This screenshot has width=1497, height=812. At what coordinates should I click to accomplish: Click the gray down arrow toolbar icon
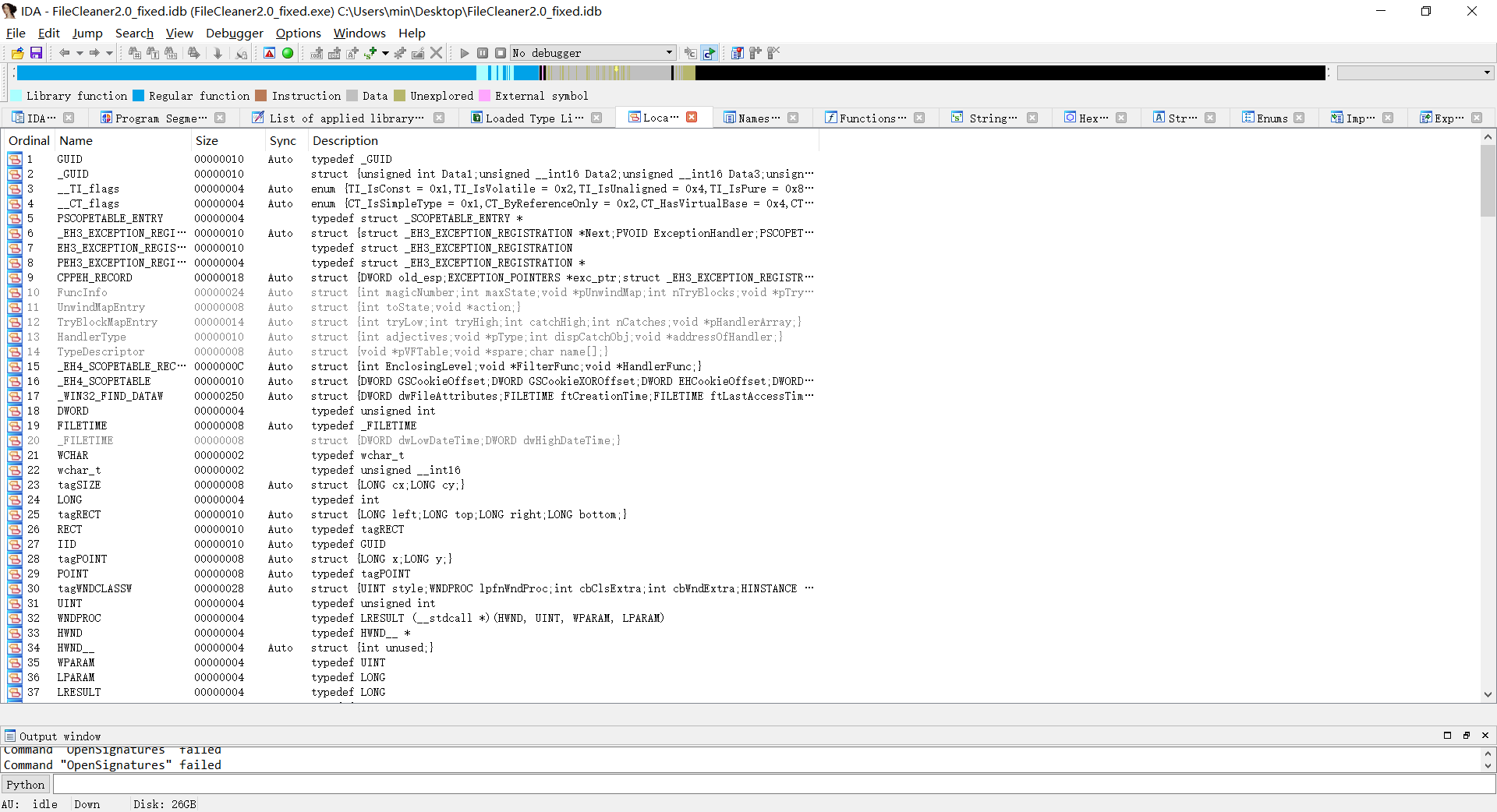click(x=218, y=53)
